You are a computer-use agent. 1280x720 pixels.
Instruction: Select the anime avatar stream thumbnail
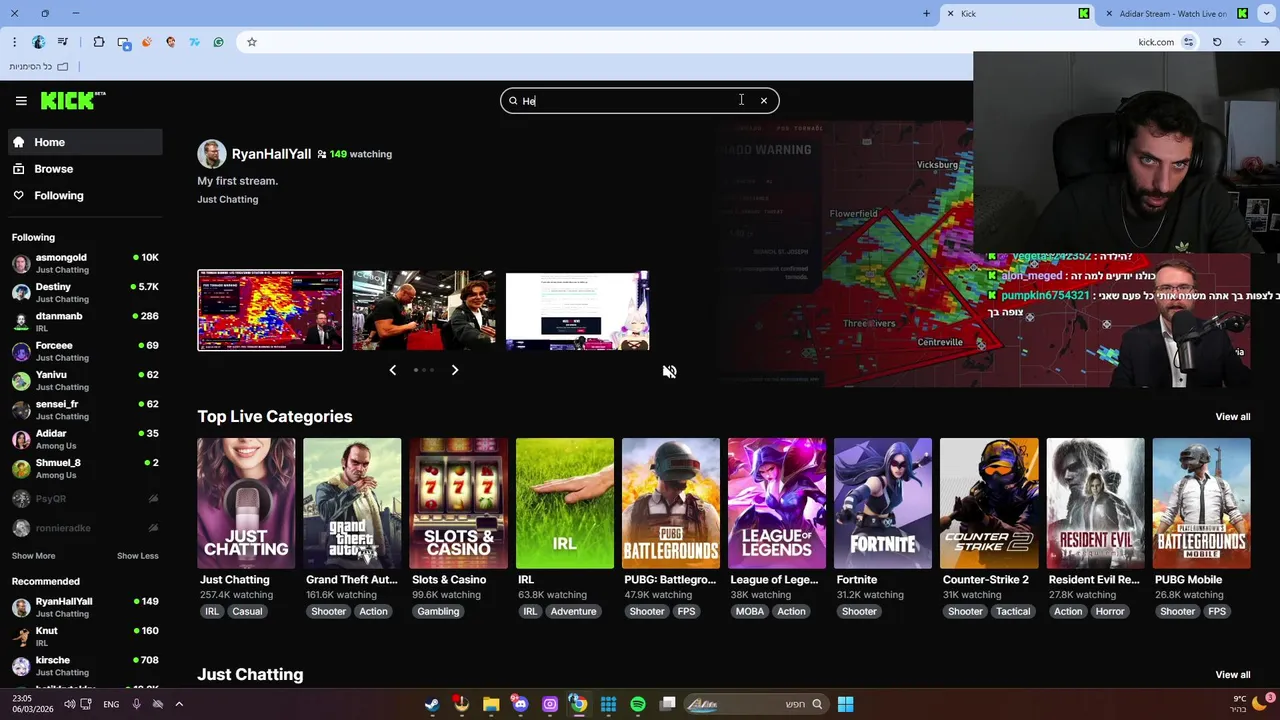click(578, 310)
